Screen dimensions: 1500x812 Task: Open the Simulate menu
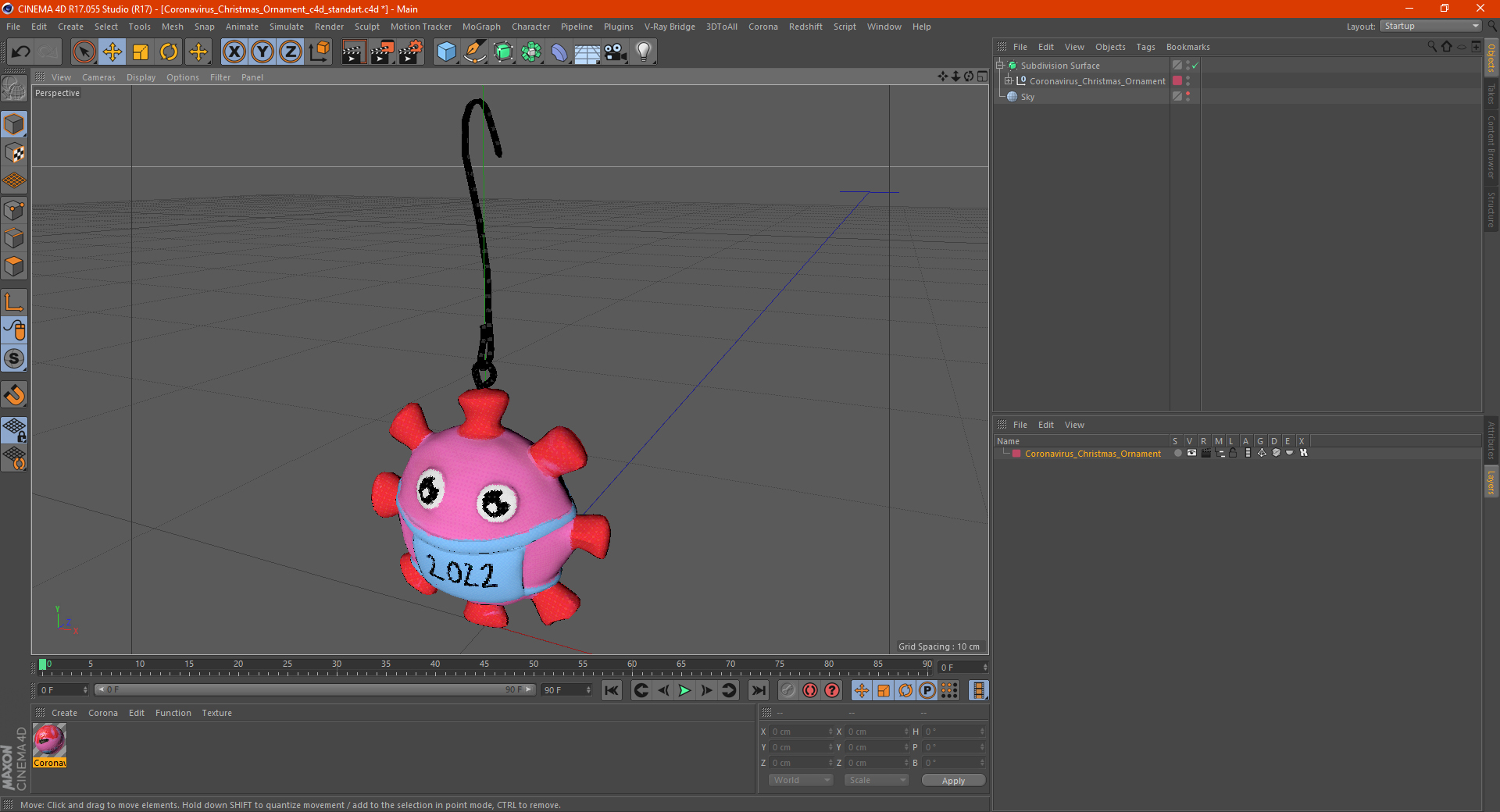click(287, 27)
